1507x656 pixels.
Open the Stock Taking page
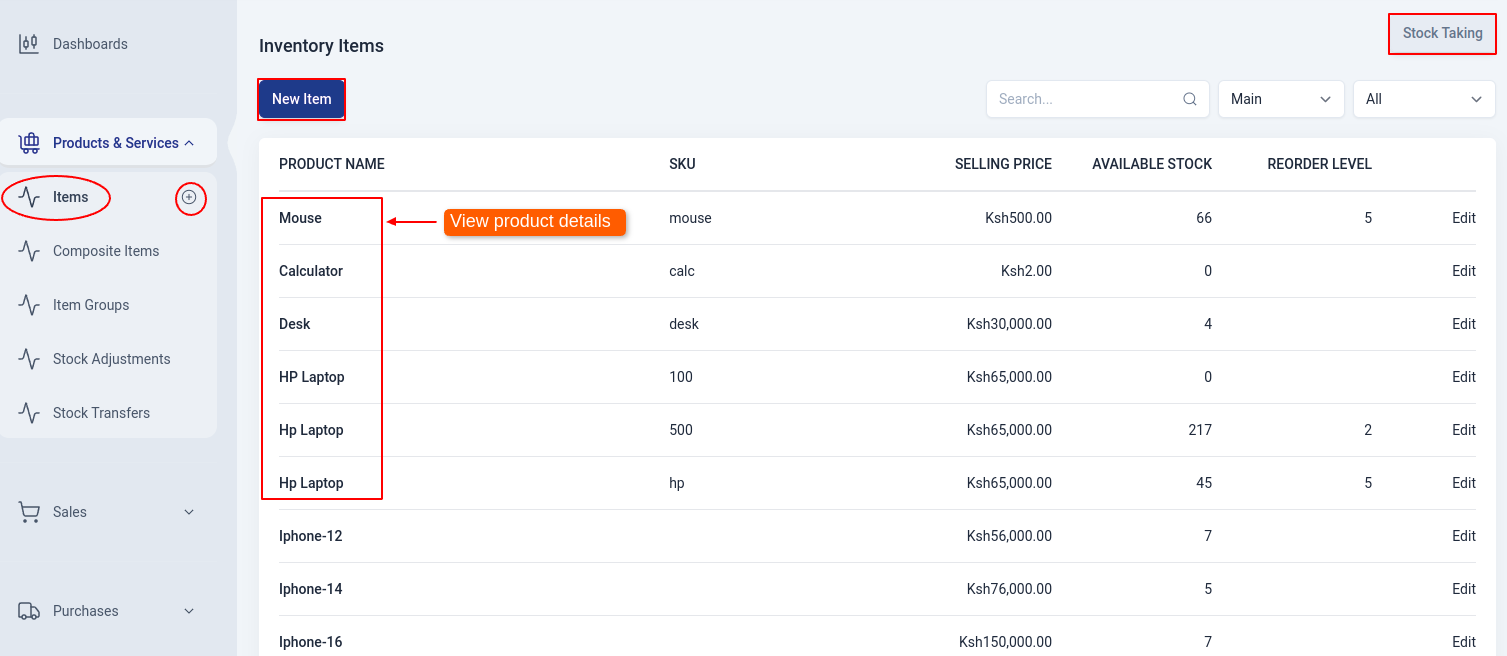(x=1442, y=33)
